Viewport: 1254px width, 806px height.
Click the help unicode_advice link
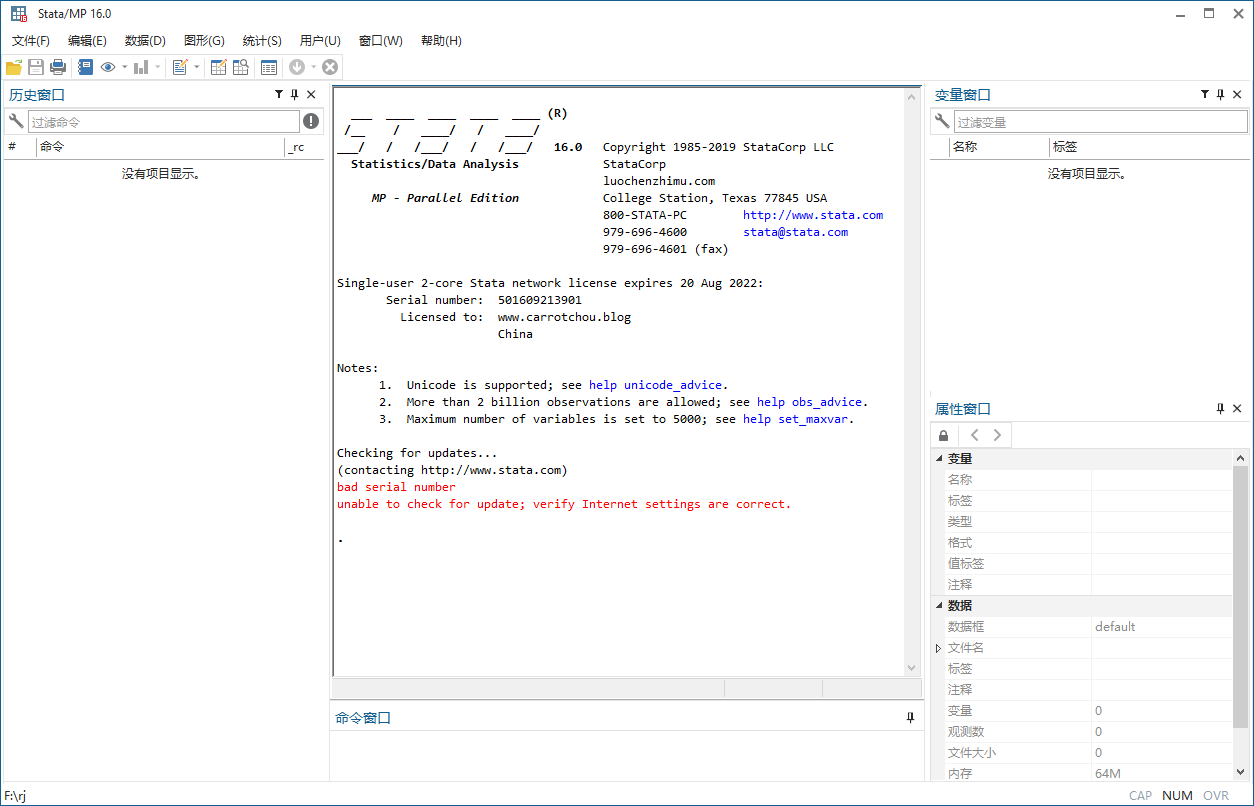[657, 385]
